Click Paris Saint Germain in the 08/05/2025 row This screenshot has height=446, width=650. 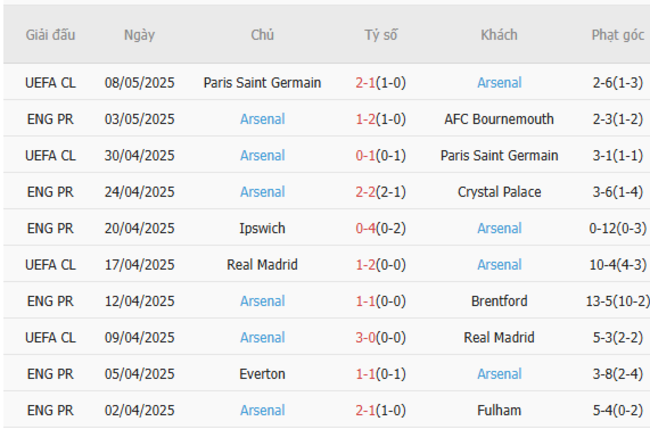pyautogui.click(x=262, y=83)
